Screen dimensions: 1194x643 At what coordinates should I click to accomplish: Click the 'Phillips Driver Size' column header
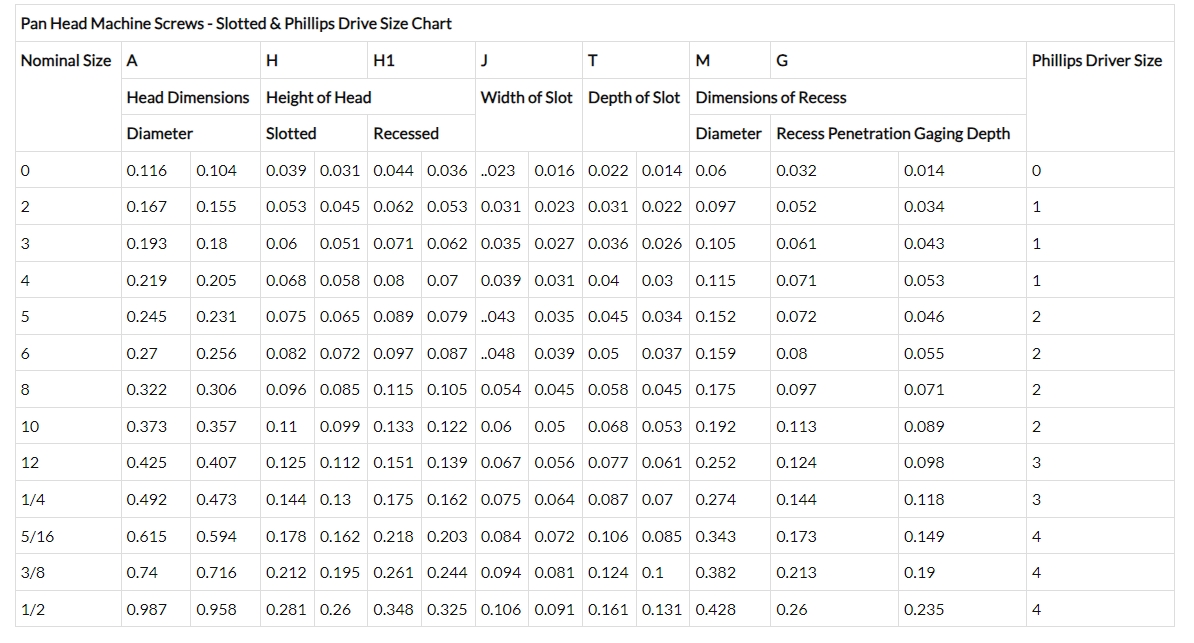pyautogui.click(x=1097, y=61)
